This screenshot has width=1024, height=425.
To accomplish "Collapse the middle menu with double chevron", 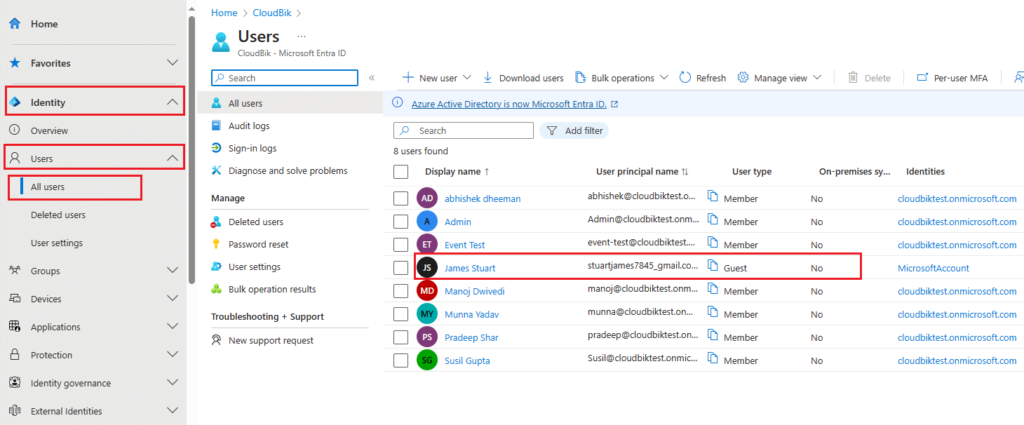I will pyautogui.click(x=372, y=78).
